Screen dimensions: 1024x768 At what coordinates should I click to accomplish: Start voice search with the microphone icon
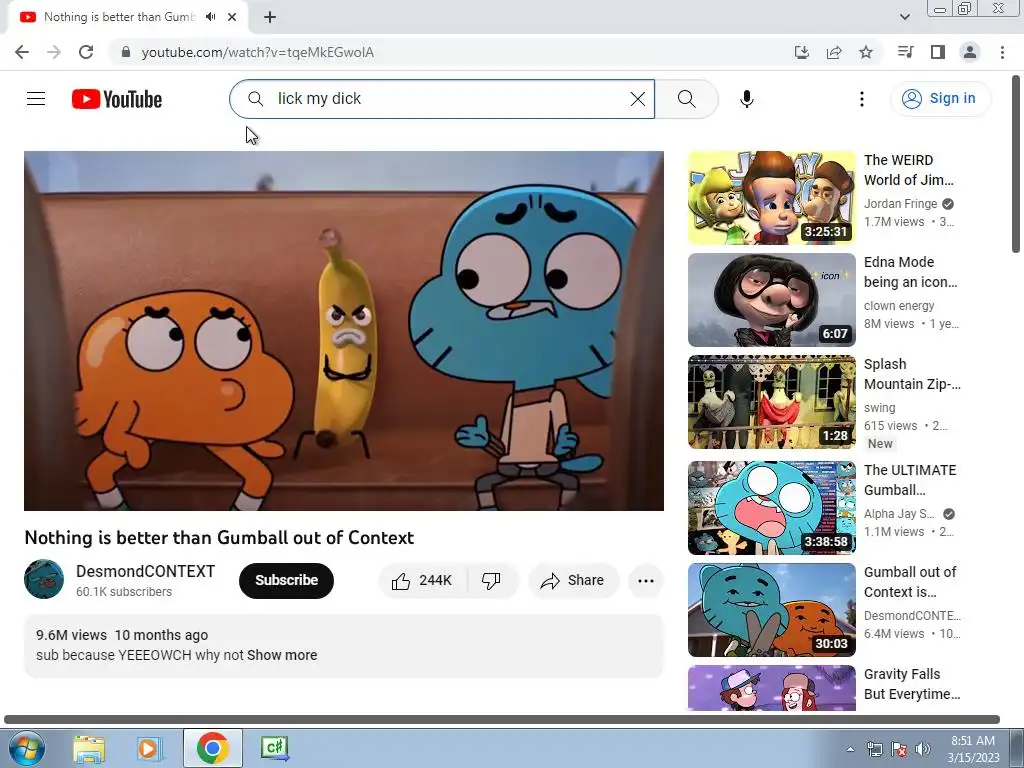746,99
